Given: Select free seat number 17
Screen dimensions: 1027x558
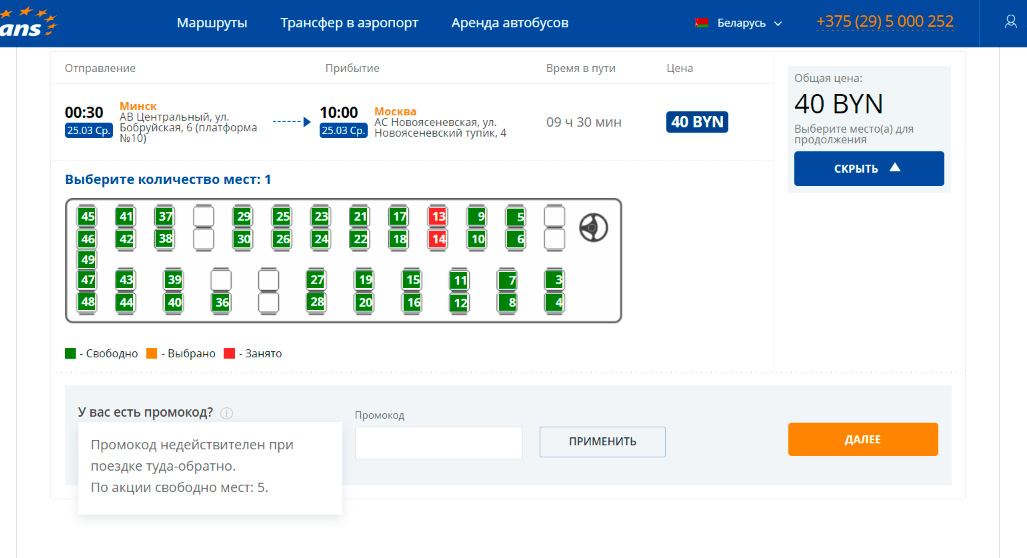Looking at the screenshot, I should coord(399,216).
